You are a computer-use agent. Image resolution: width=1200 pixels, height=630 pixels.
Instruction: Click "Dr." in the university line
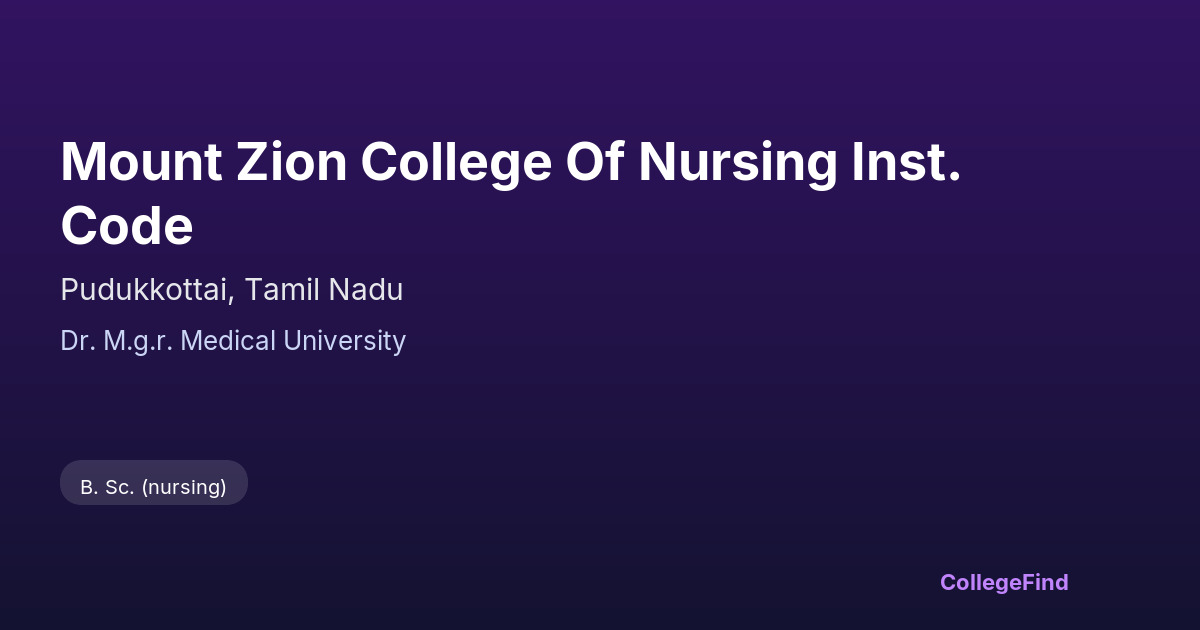pyautogui.click(x=78, y=341)
